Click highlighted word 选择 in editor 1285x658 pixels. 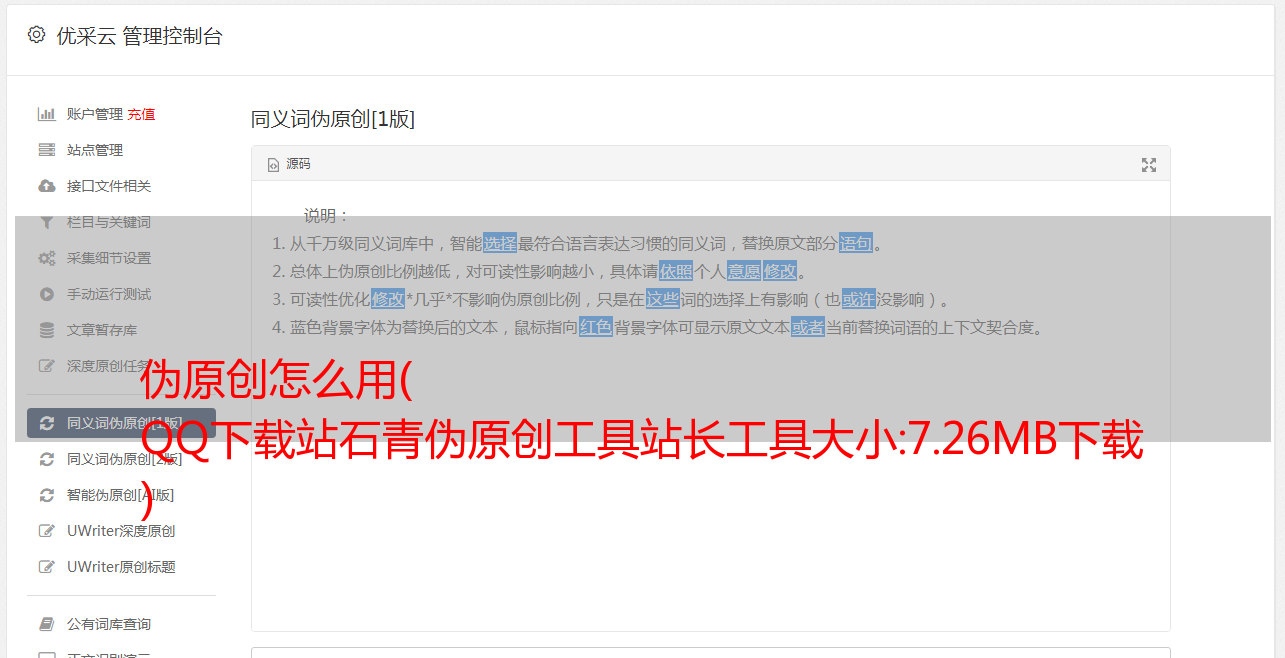click(x=500, y=243)
